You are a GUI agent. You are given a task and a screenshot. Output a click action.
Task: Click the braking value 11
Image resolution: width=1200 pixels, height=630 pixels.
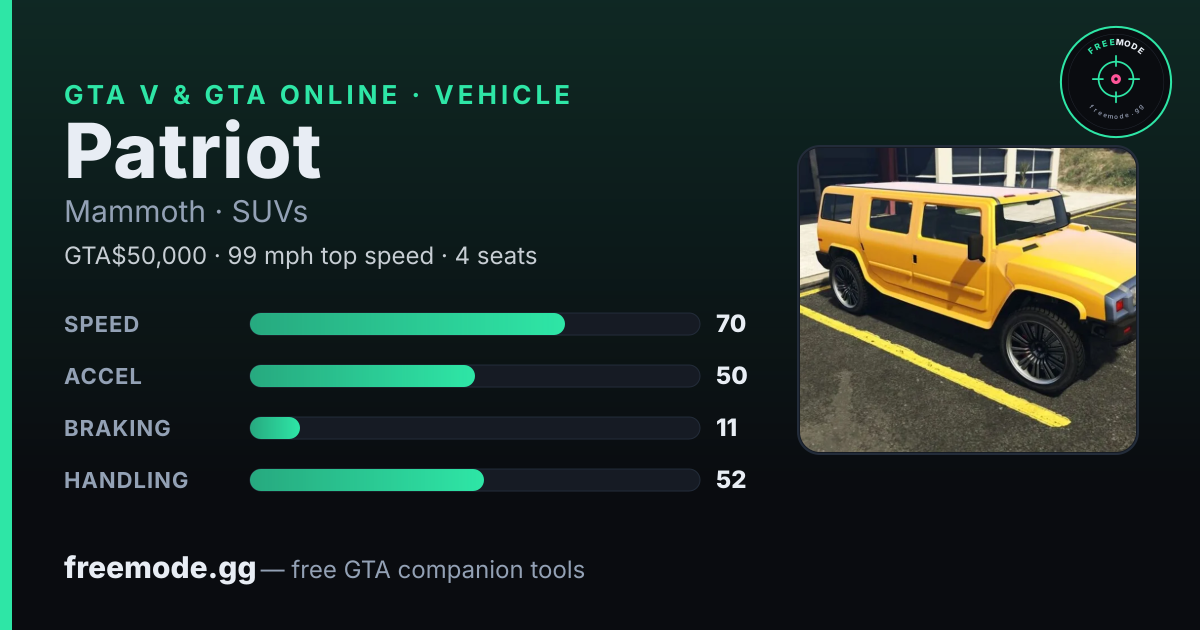[727, 428]
